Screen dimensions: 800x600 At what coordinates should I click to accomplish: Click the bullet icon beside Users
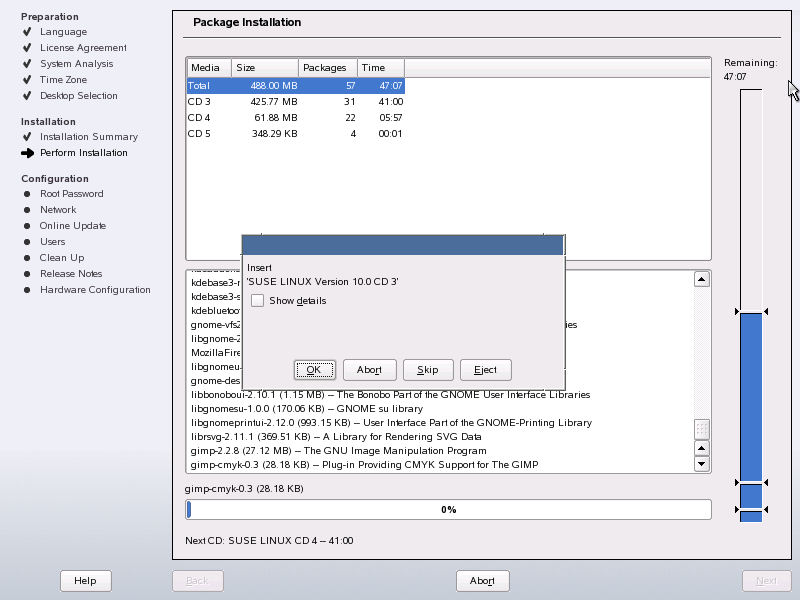(27, 242)
